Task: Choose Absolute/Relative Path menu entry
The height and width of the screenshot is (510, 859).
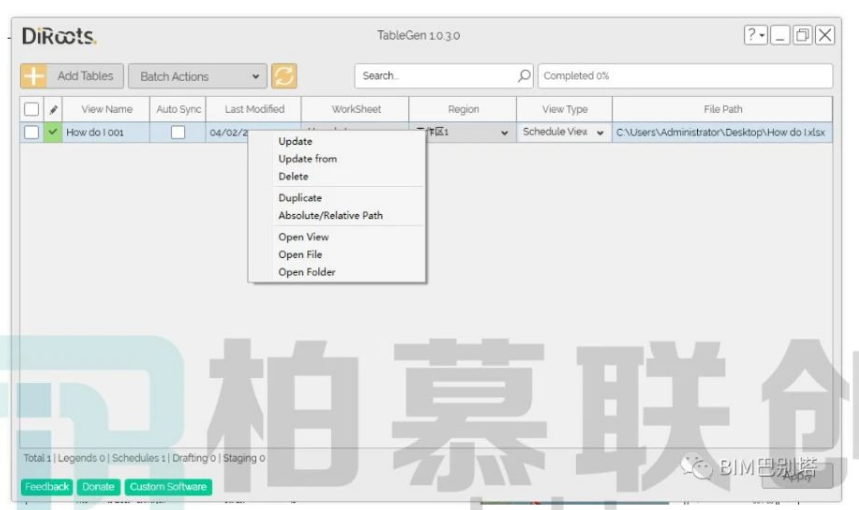Action: (x=330, y=215)
